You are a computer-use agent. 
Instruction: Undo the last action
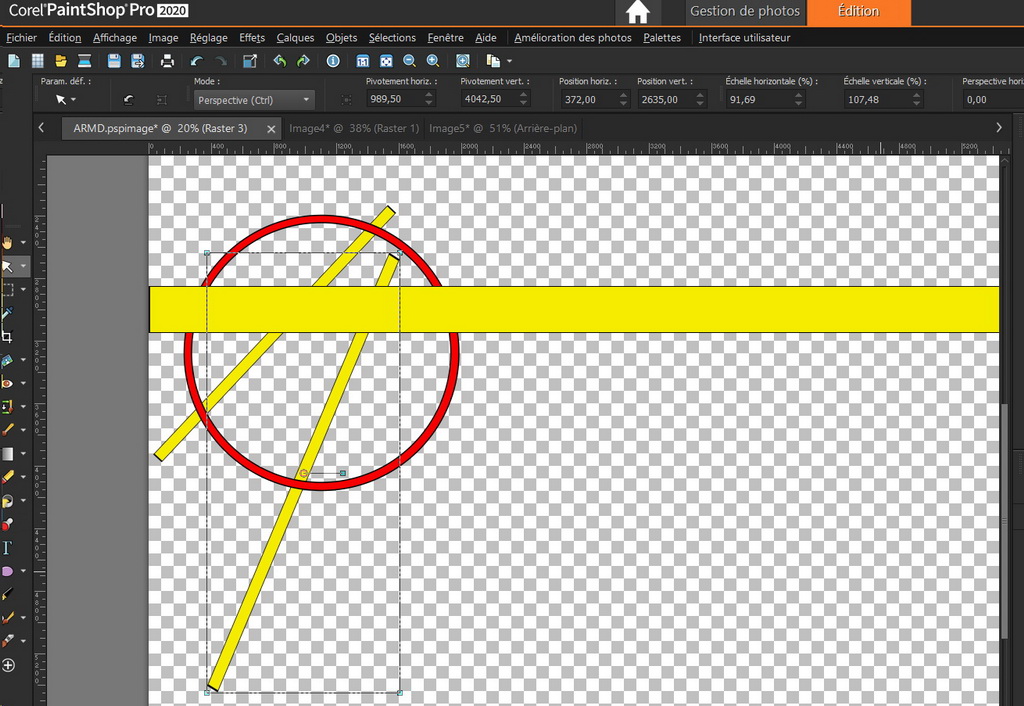(197, 61)
